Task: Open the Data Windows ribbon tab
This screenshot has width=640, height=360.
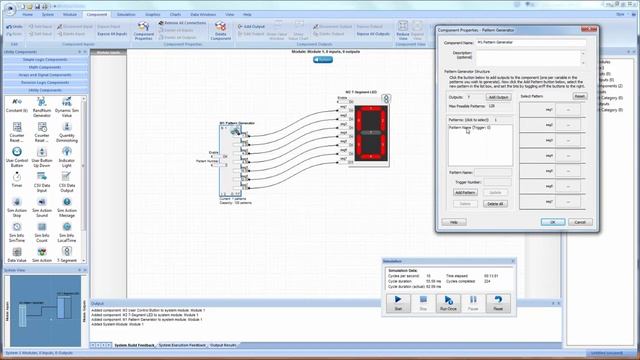Action: [203, 14]
